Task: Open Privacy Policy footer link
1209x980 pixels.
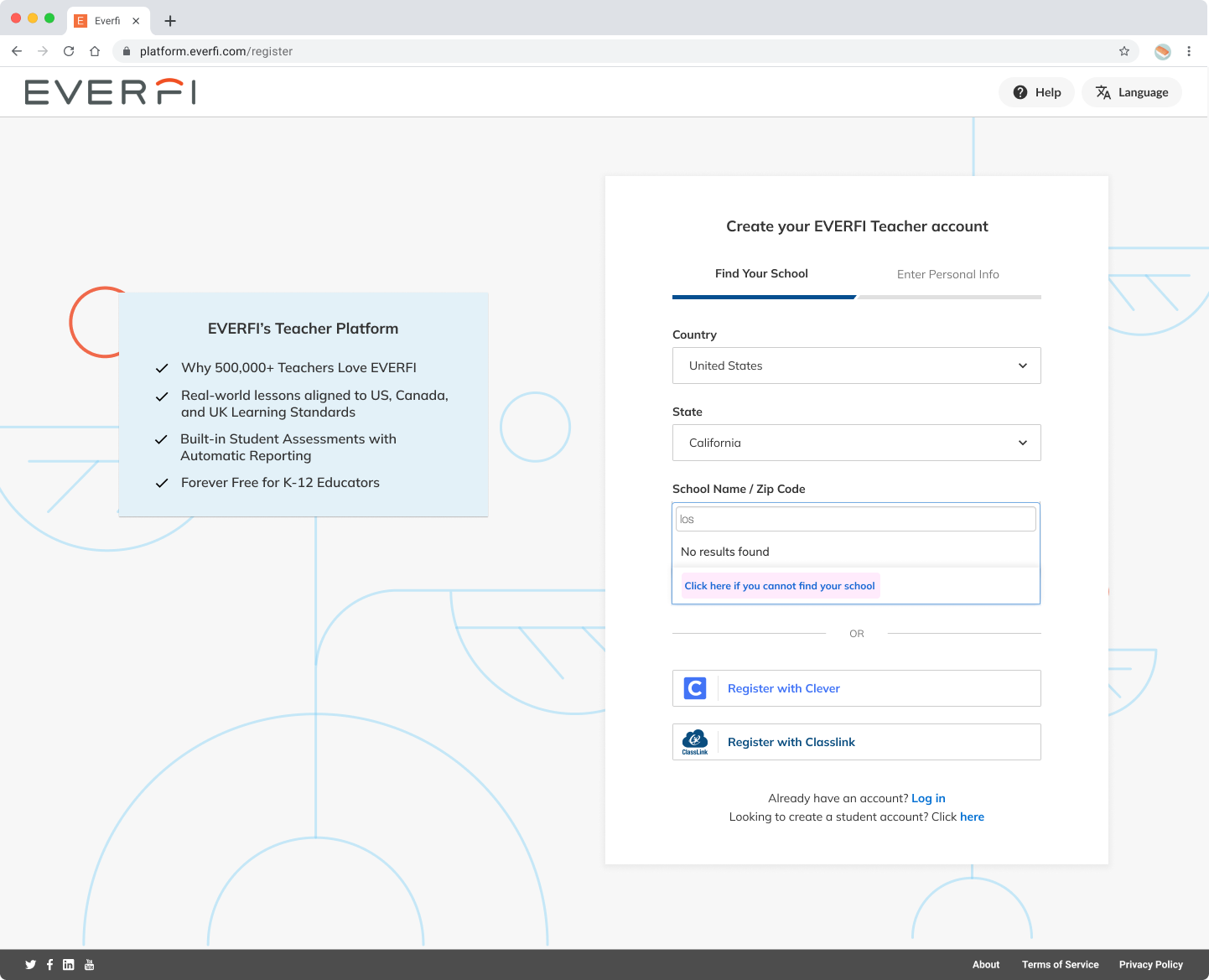Action: tap(1150, 965)
